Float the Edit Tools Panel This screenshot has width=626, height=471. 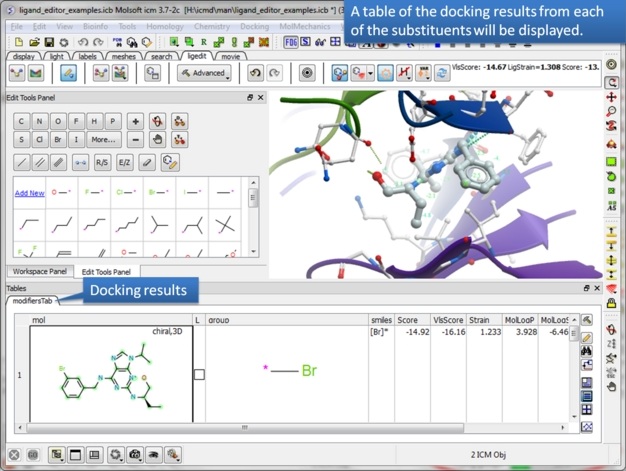coord(250,98)
